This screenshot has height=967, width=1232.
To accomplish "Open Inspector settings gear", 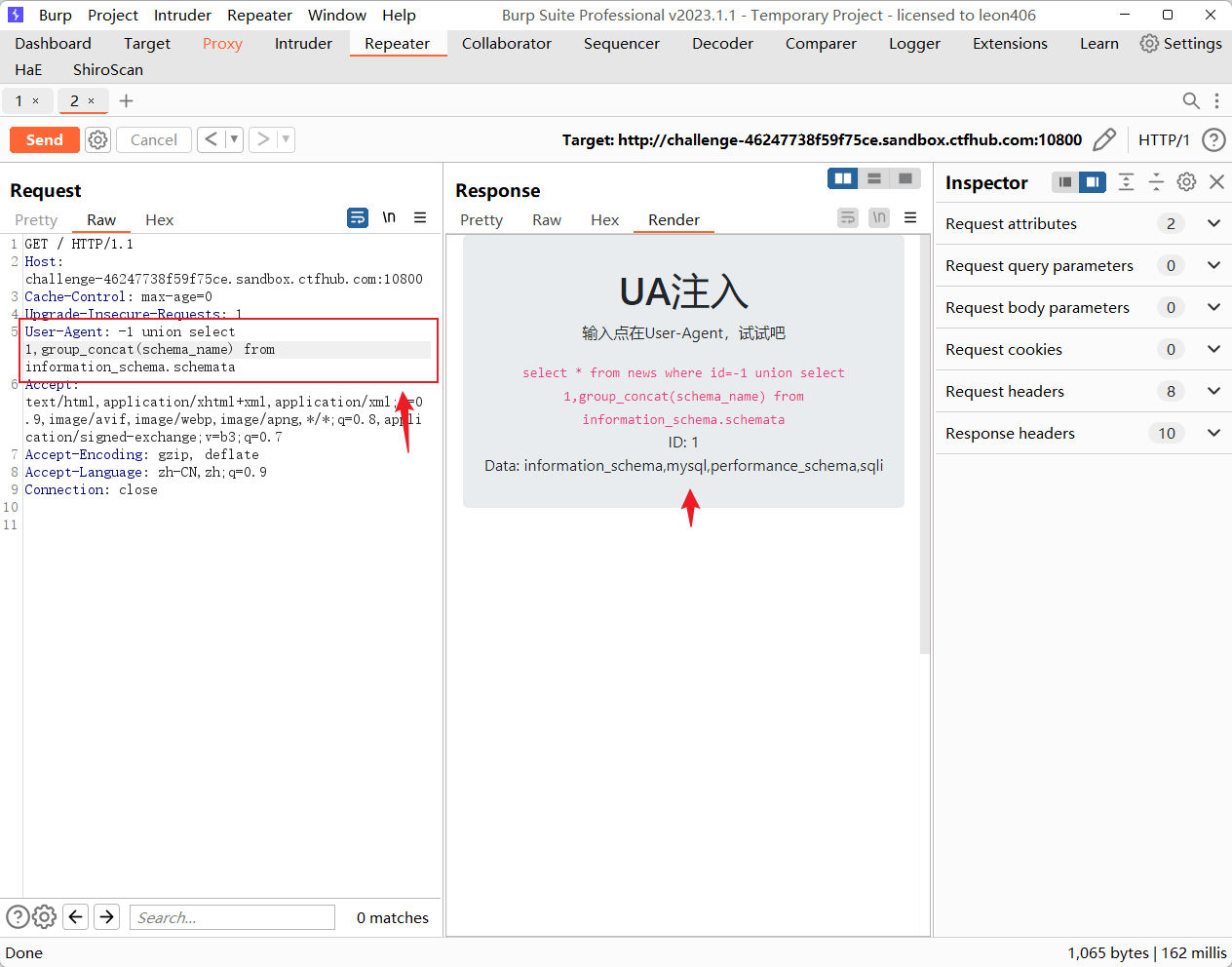I will click(1186, 181).
